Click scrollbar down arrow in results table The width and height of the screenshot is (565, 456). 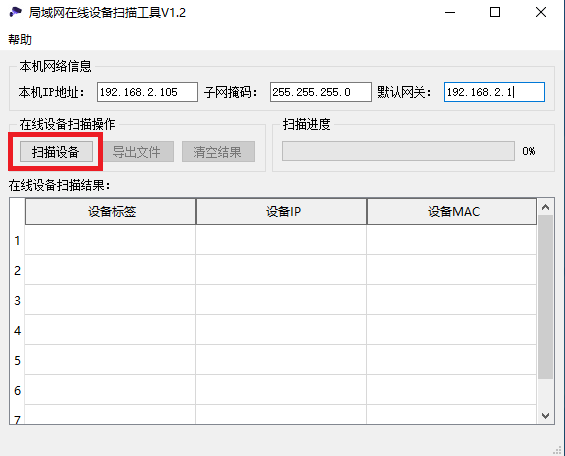point(546,416)
